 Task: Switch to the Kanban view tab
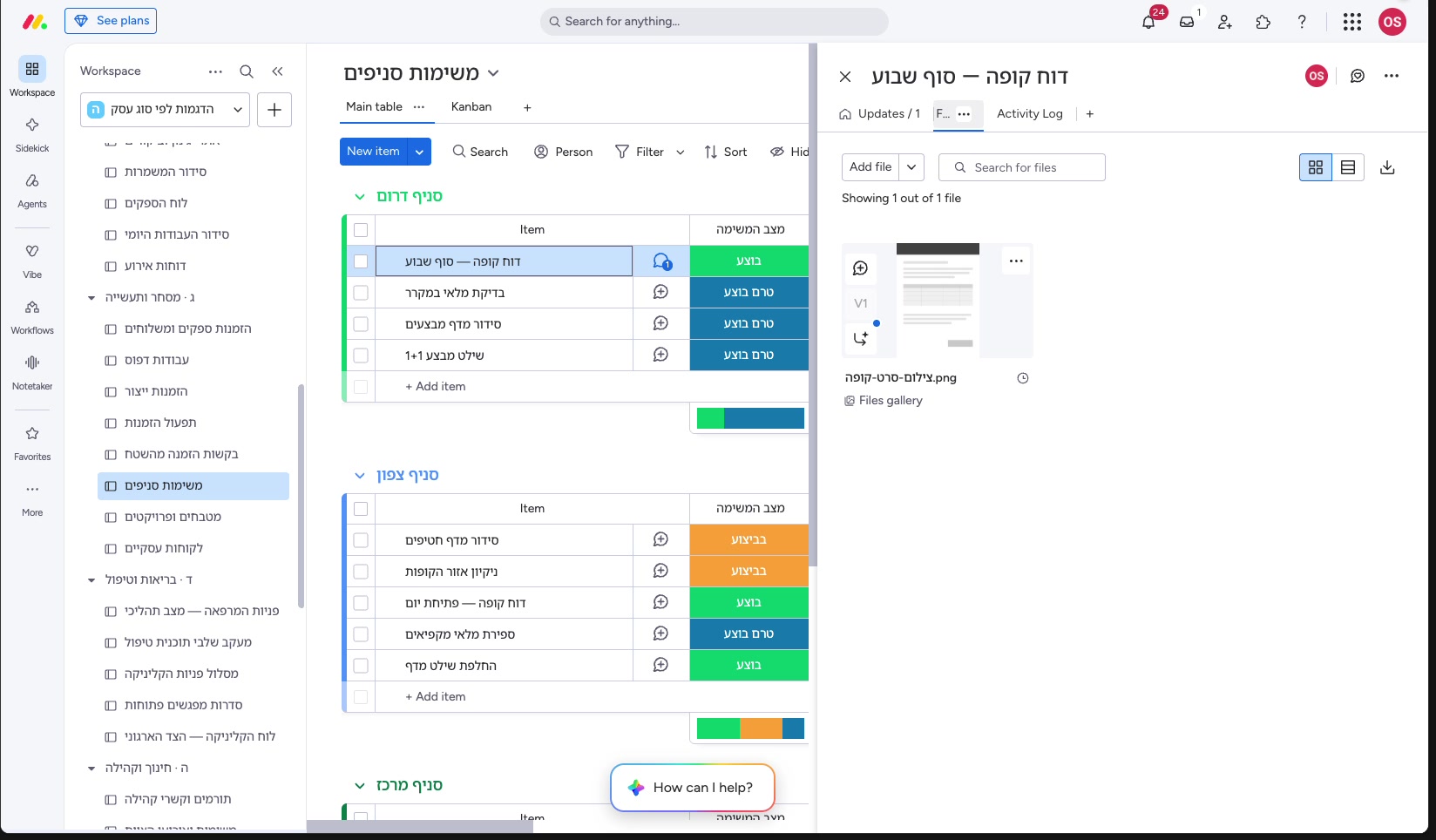click(471, 106)
